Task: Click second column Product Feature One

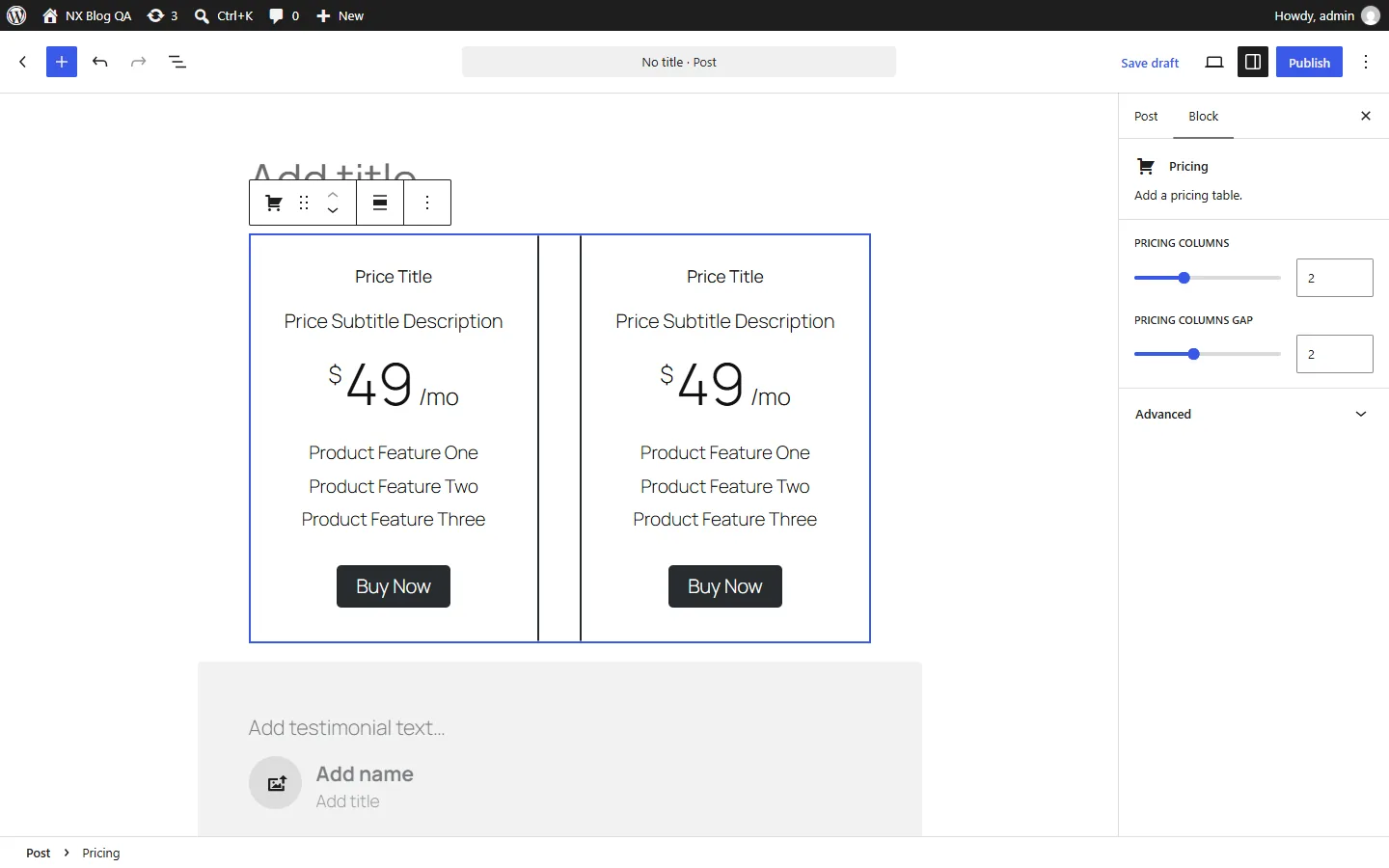Action: coord(725,452)
